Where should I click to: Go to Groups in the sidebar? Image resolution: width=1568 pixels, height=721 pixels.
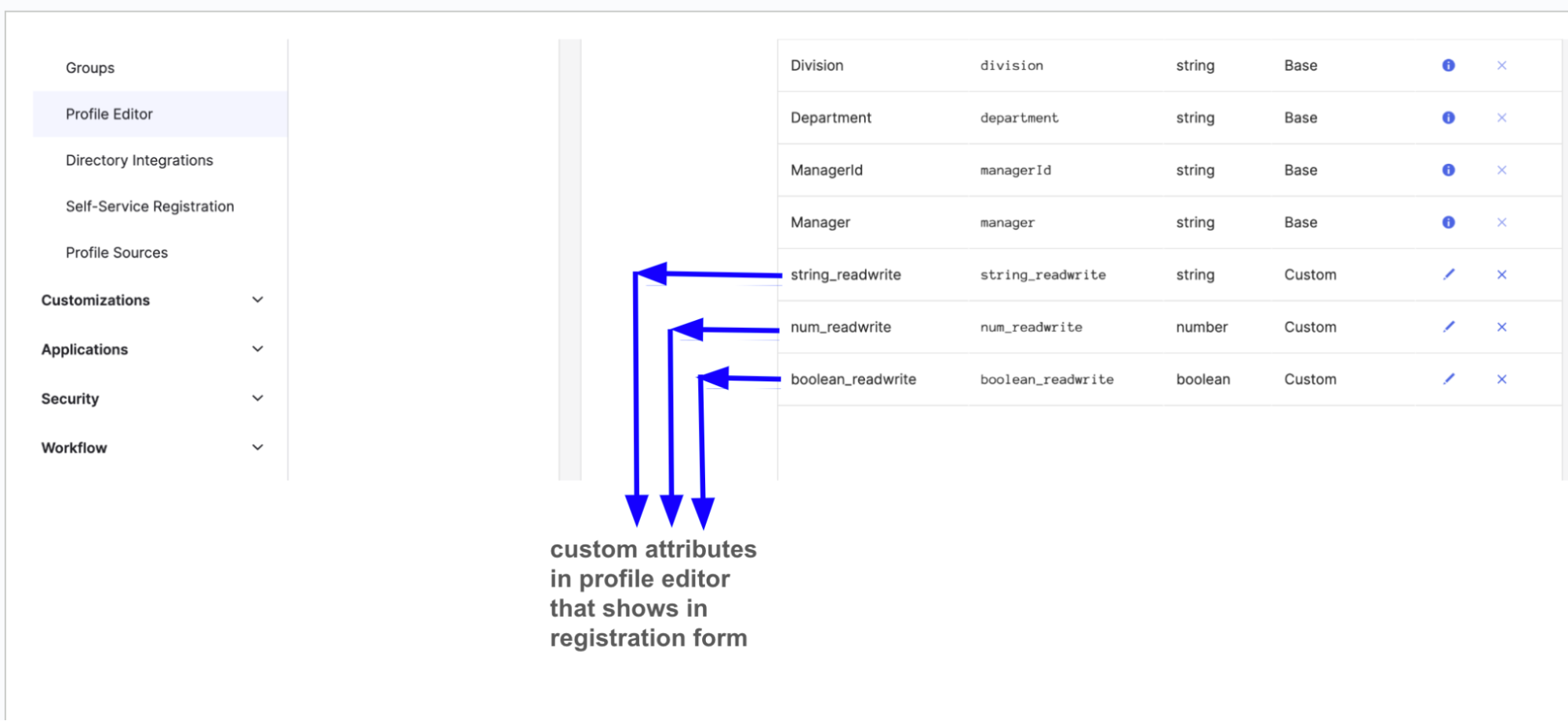click(90, 68)
